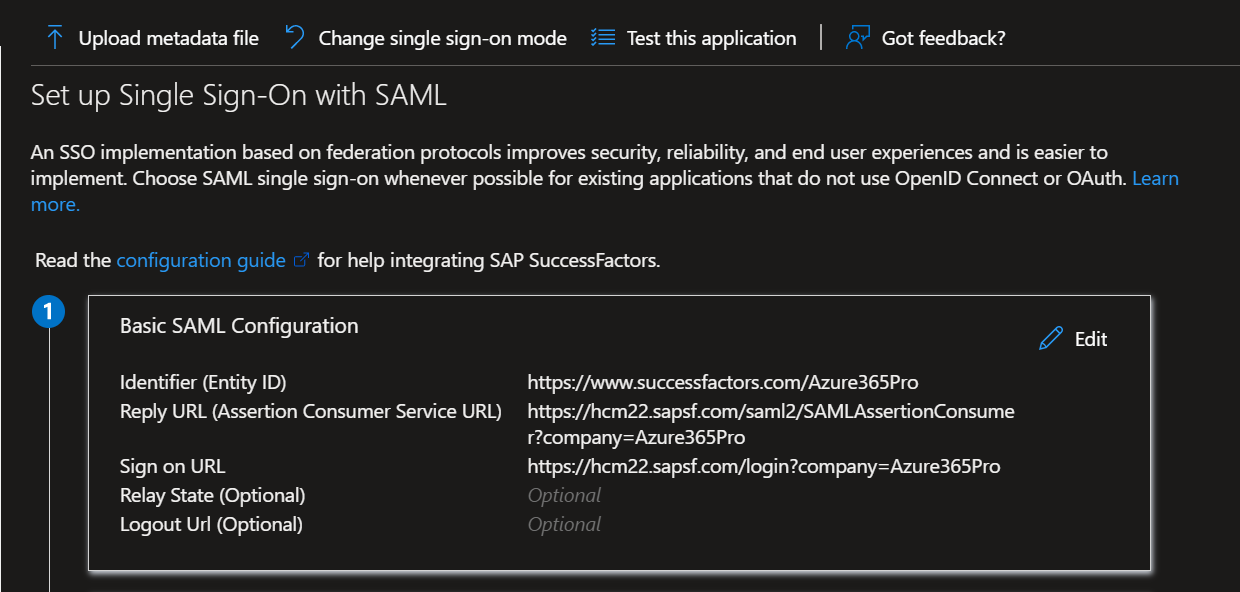Open Upload metadata file
Image resolution: width=1240 pixels, height=592 pixels.
point(152,38)
